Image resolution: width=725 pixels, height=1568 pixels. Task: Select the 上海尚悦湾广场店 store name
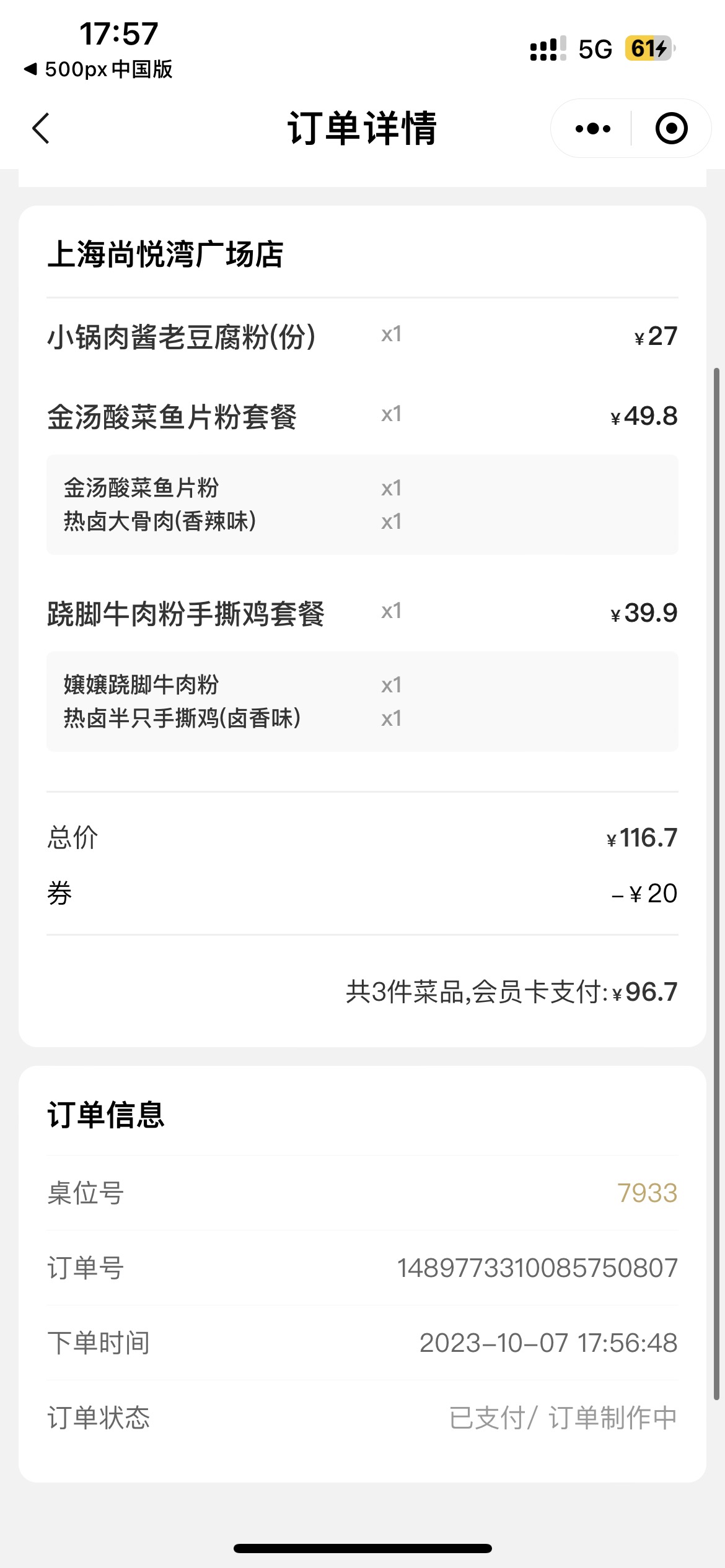point(165,255)
